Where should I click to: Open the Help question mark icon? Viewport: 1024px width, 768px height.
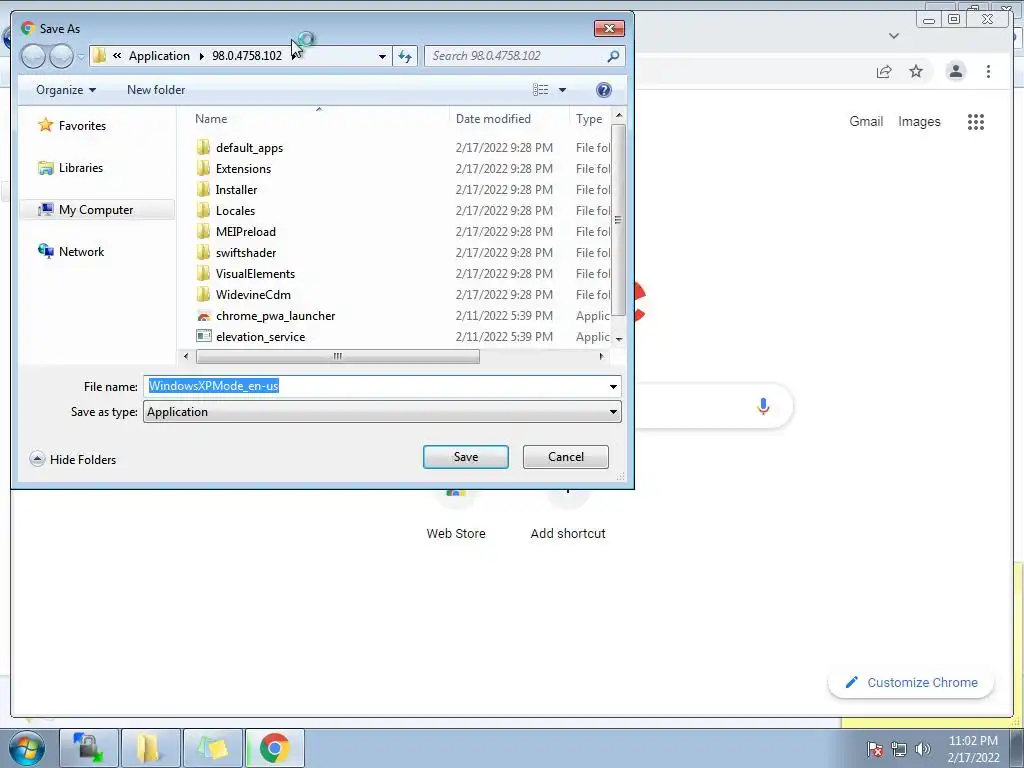604,90
